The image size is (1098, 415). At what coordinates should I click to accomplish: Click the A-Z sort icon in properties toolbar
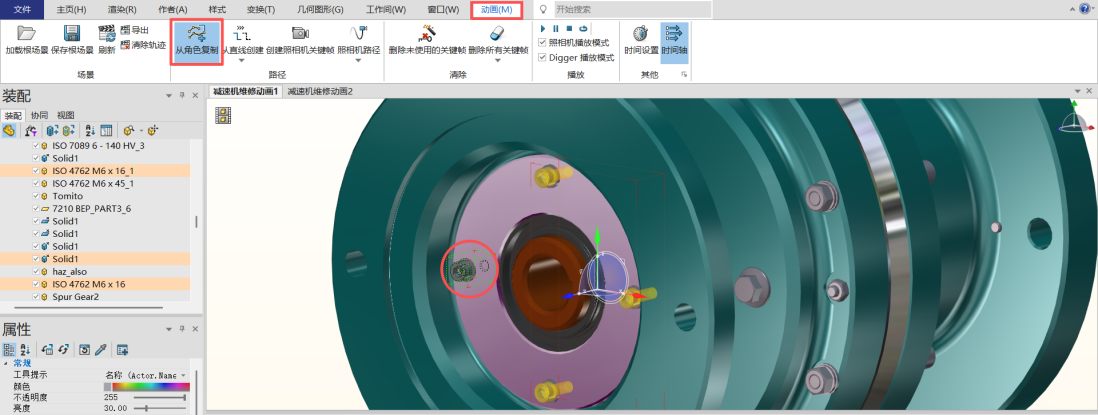(25, 349)
